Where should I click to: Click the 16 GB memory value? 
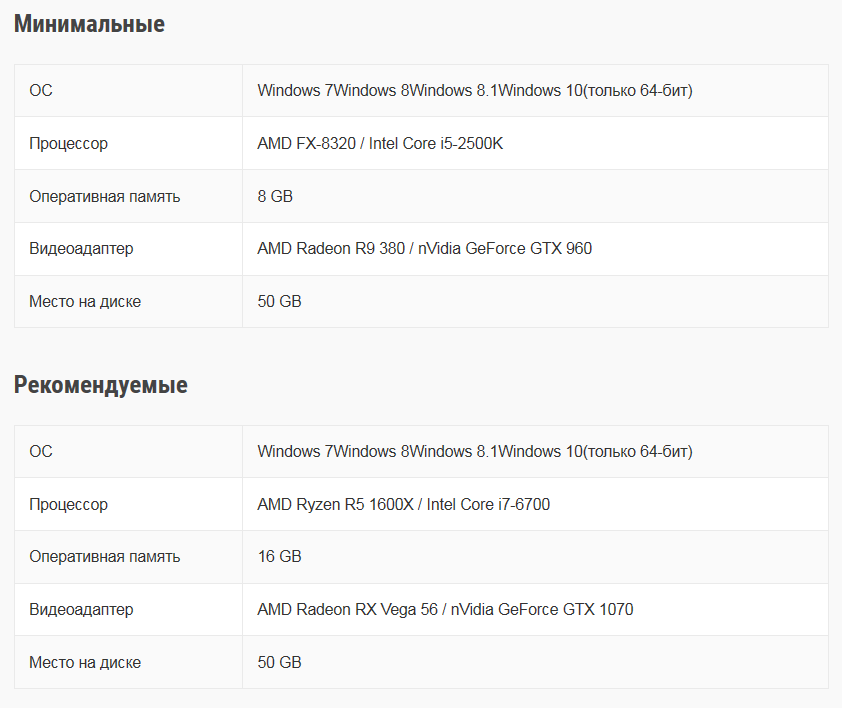[279, 557]
